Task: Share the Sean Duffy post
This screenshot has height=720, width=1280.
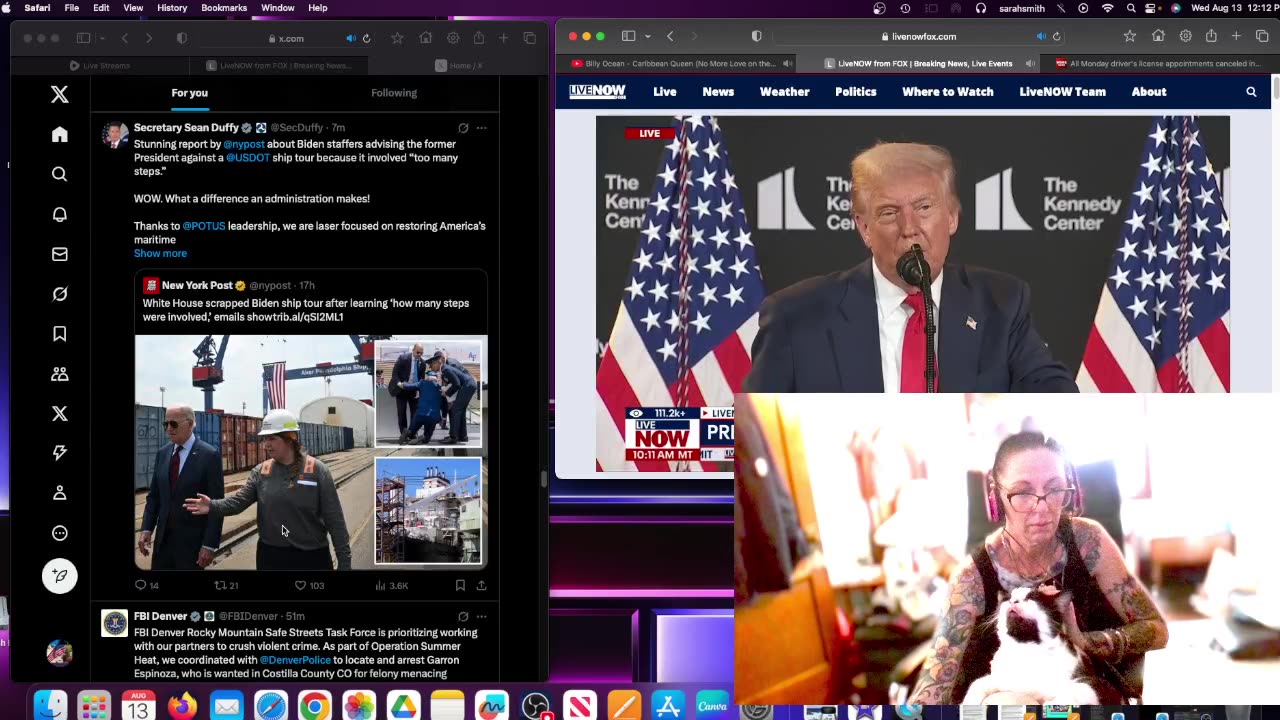Action: coord(481,585)
